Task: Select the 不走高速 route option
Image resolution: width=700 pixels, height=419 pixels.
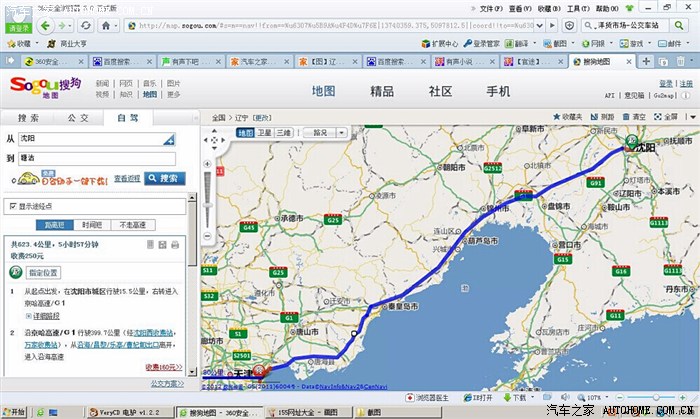Action: (x=133, y=225)
